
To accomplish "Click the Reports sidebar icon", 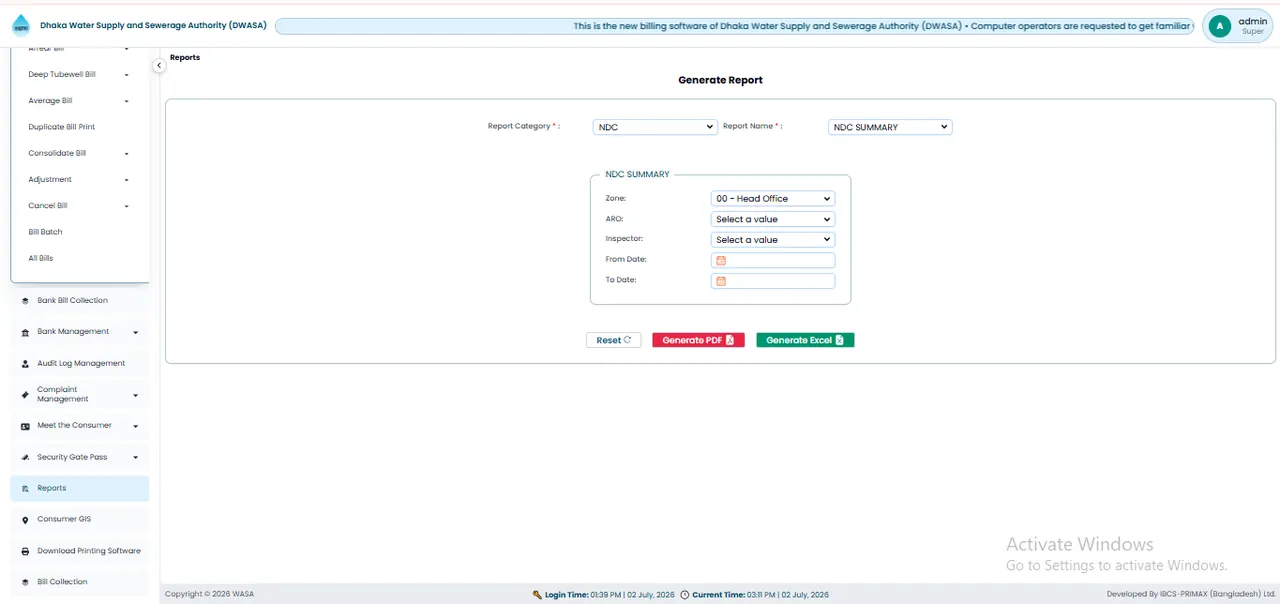I will click(25, 489).
